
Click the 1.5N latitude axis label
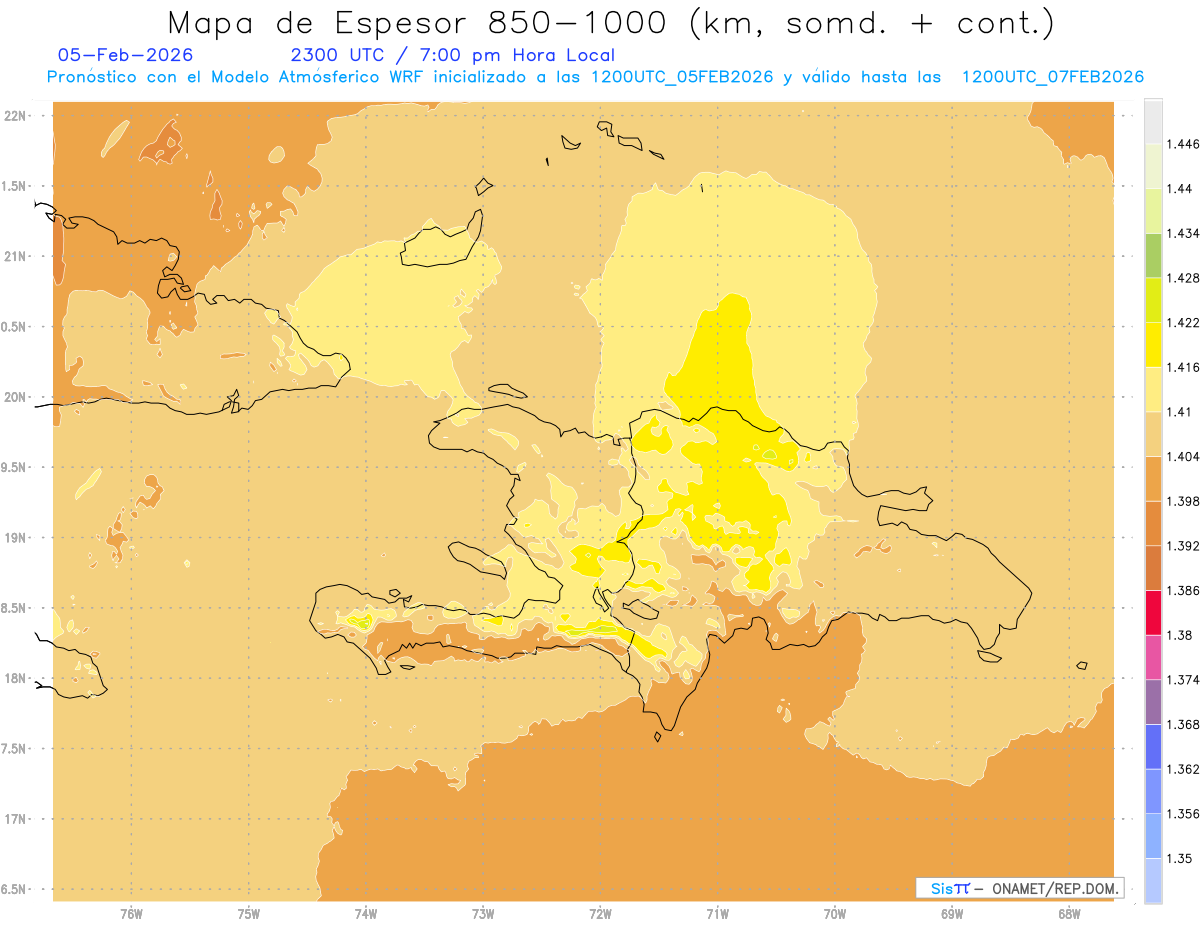click(x=15, y=186)
